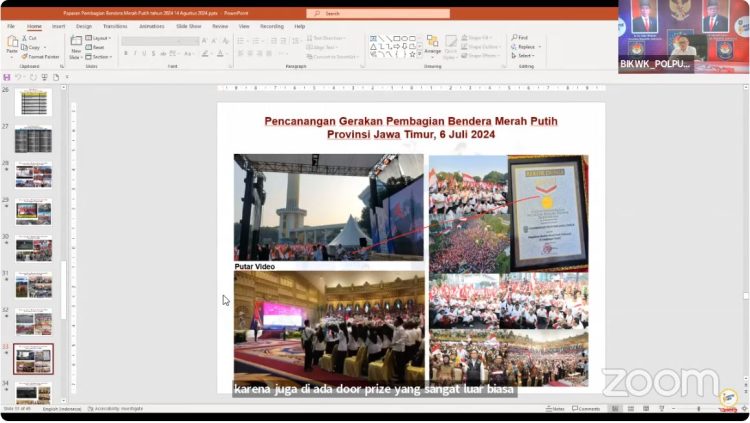Open the Layout dropdown

tap(99, 38)
